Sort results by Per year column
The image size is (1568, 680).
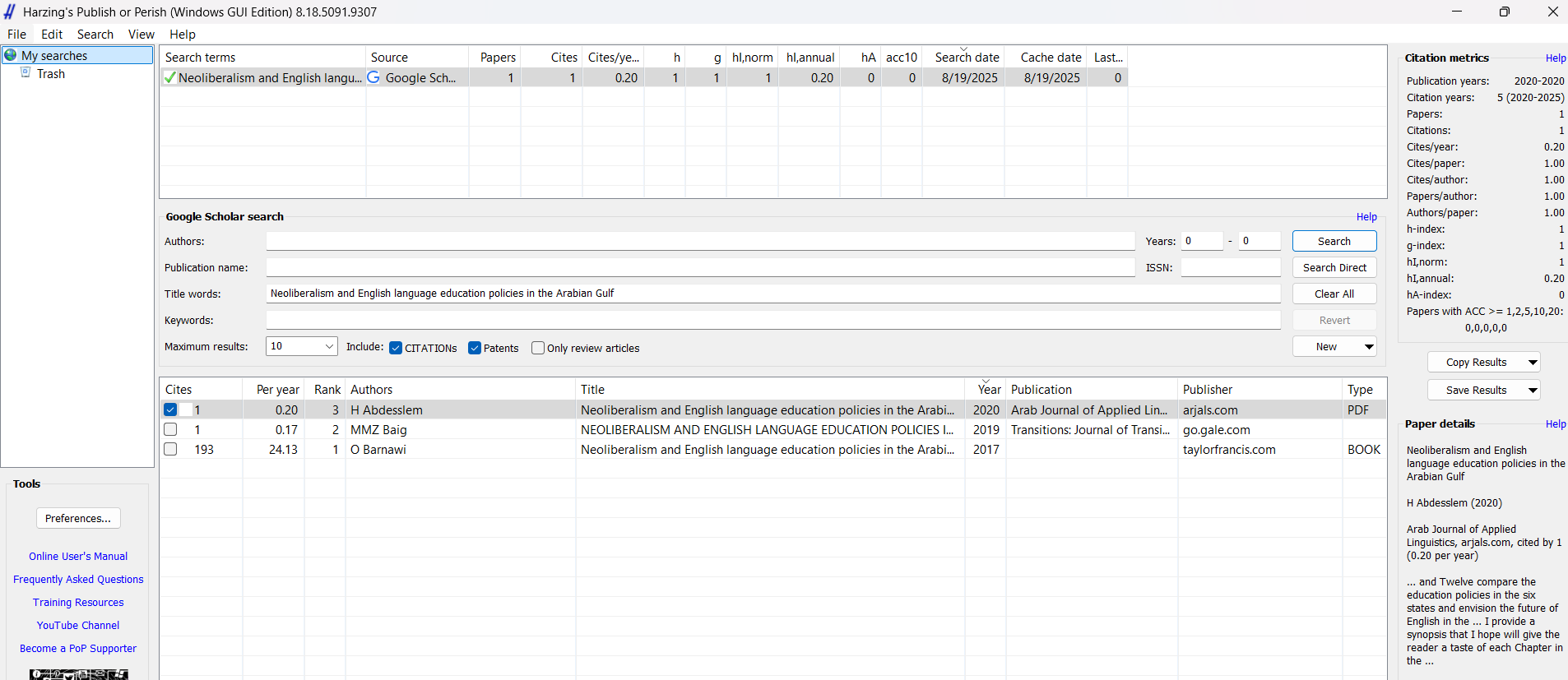point(273,390)
